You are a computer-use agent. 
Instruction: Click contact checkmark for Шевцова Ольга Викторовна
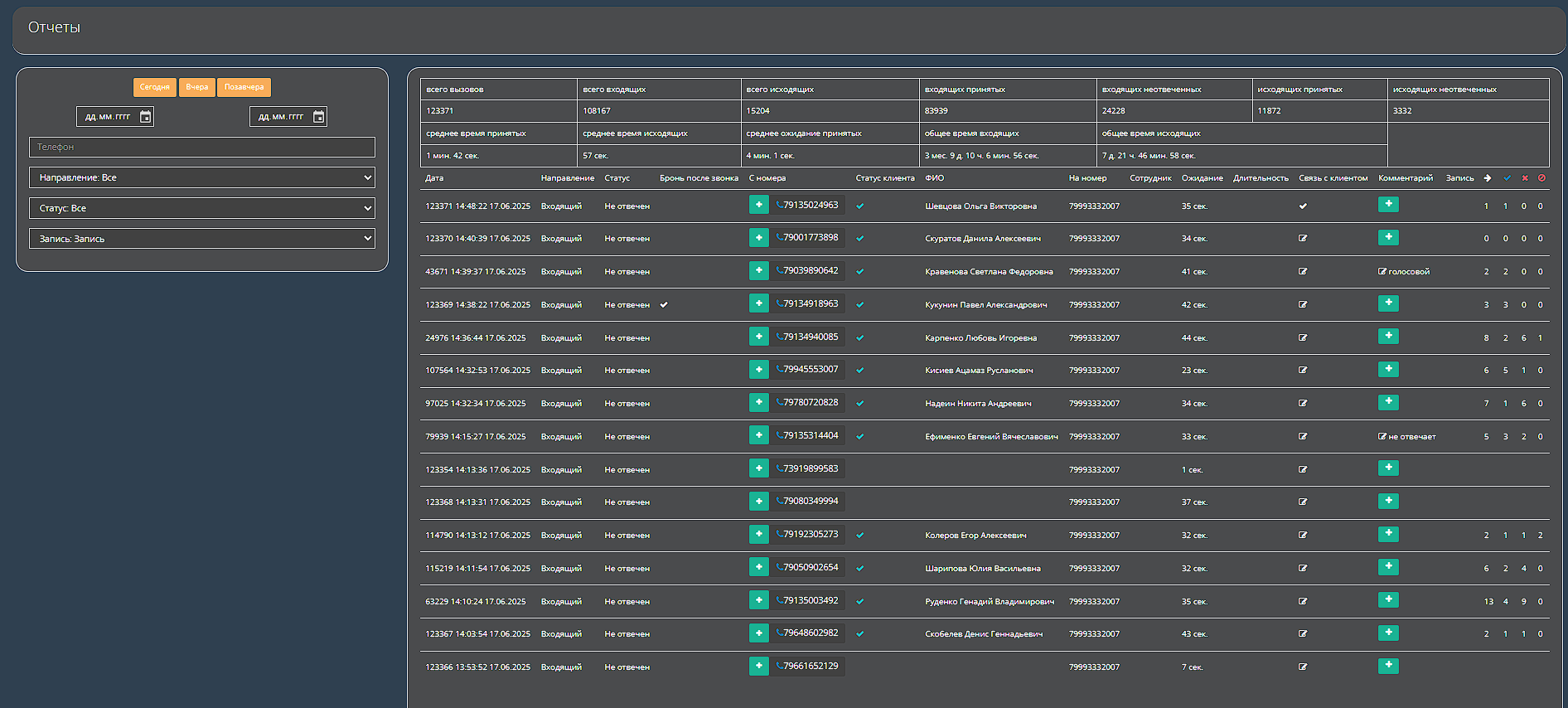(1303, 206)
